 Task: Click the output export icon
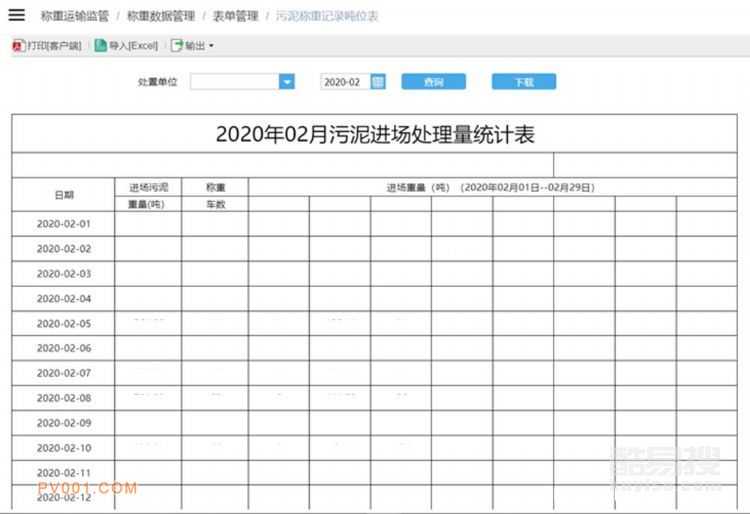click(x=177, y=45)
